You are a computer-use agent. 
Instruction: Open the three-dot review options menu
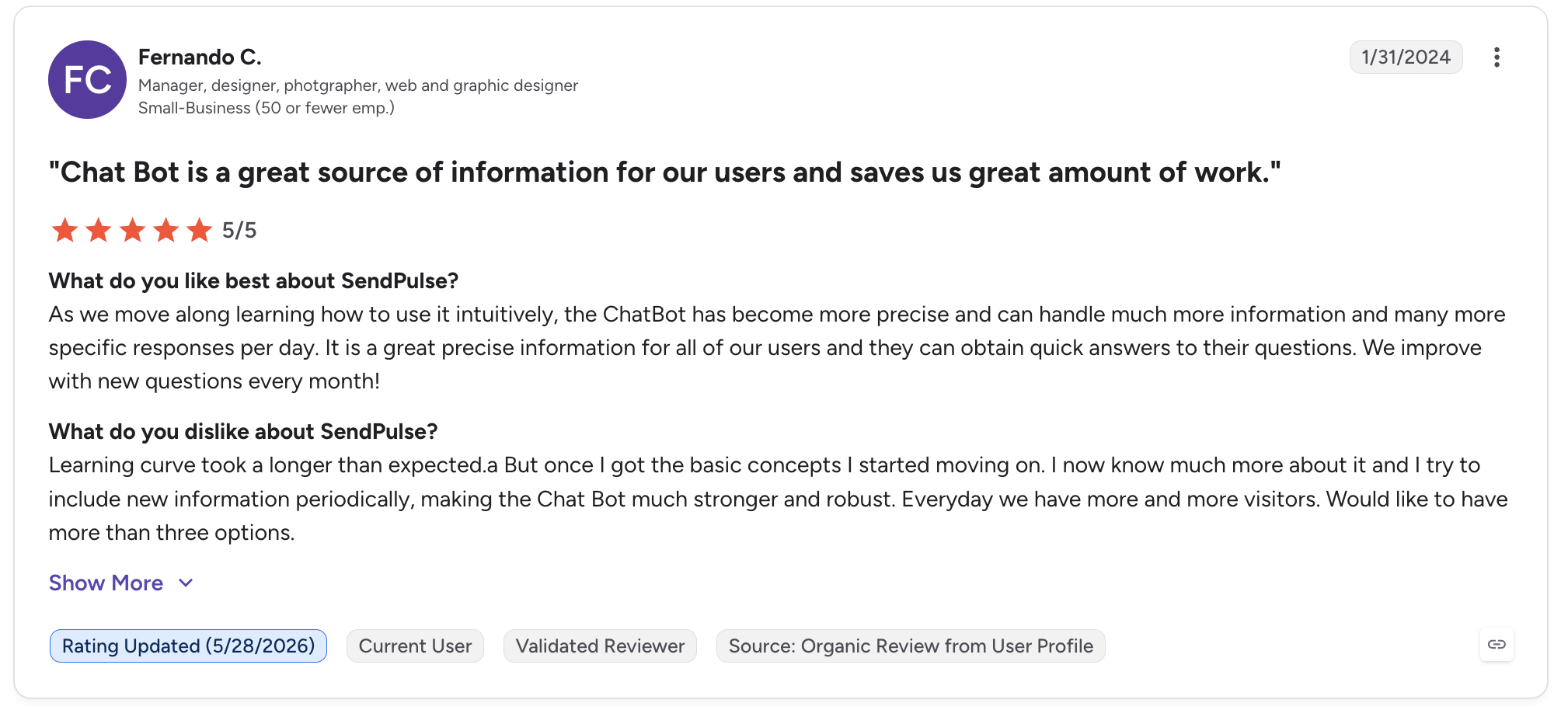click(1496, 57)
